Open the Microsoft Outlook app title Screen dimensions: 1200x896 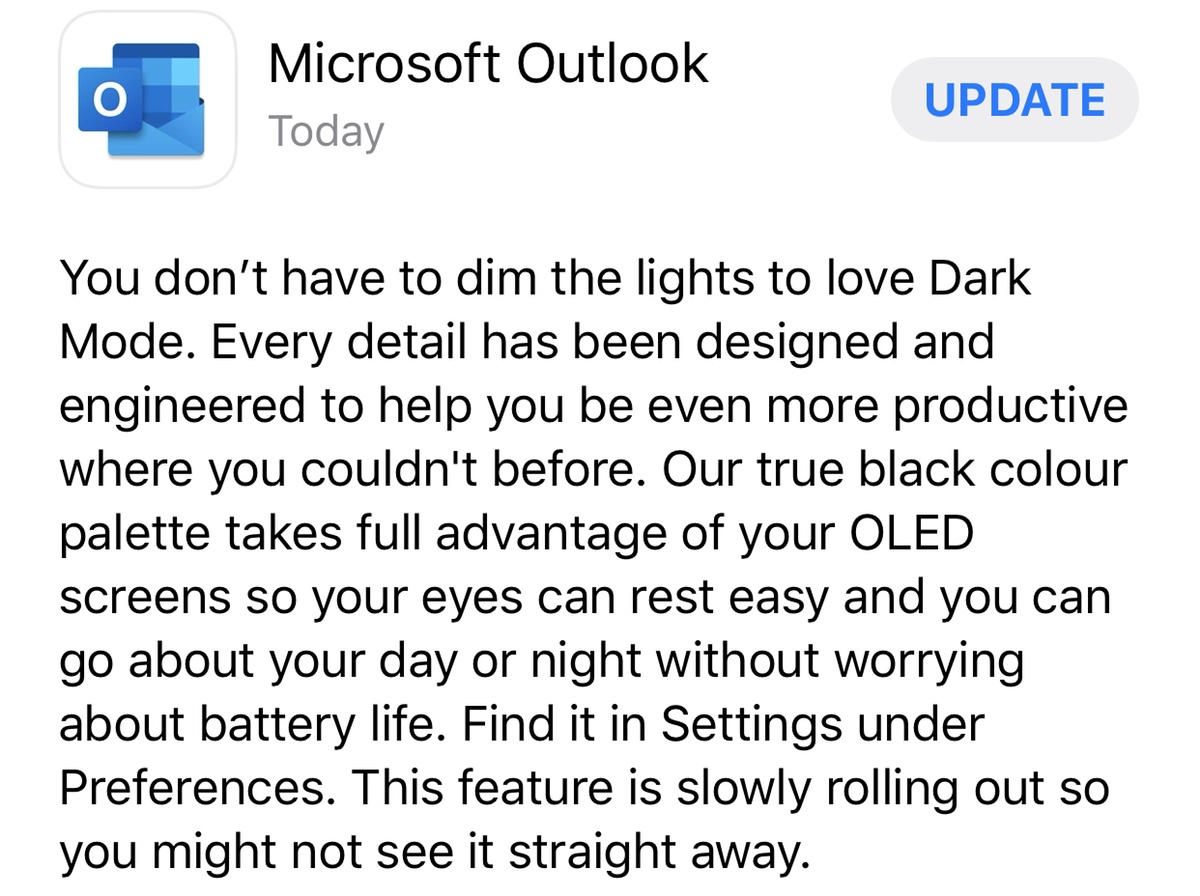coord(488,64)
